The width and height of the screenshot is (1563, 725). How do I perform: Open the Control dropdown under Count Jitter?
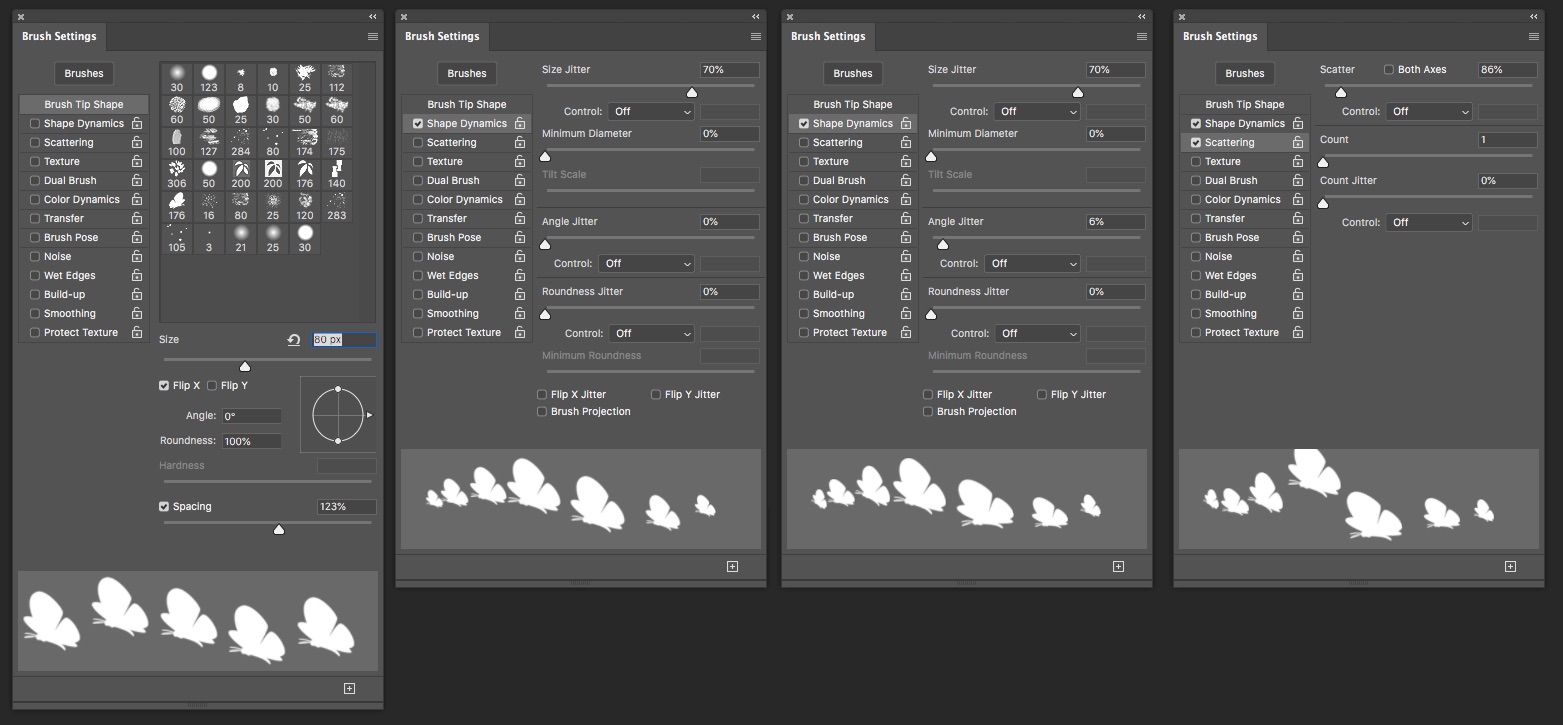pyautogui.click(x=1430, y=223)
